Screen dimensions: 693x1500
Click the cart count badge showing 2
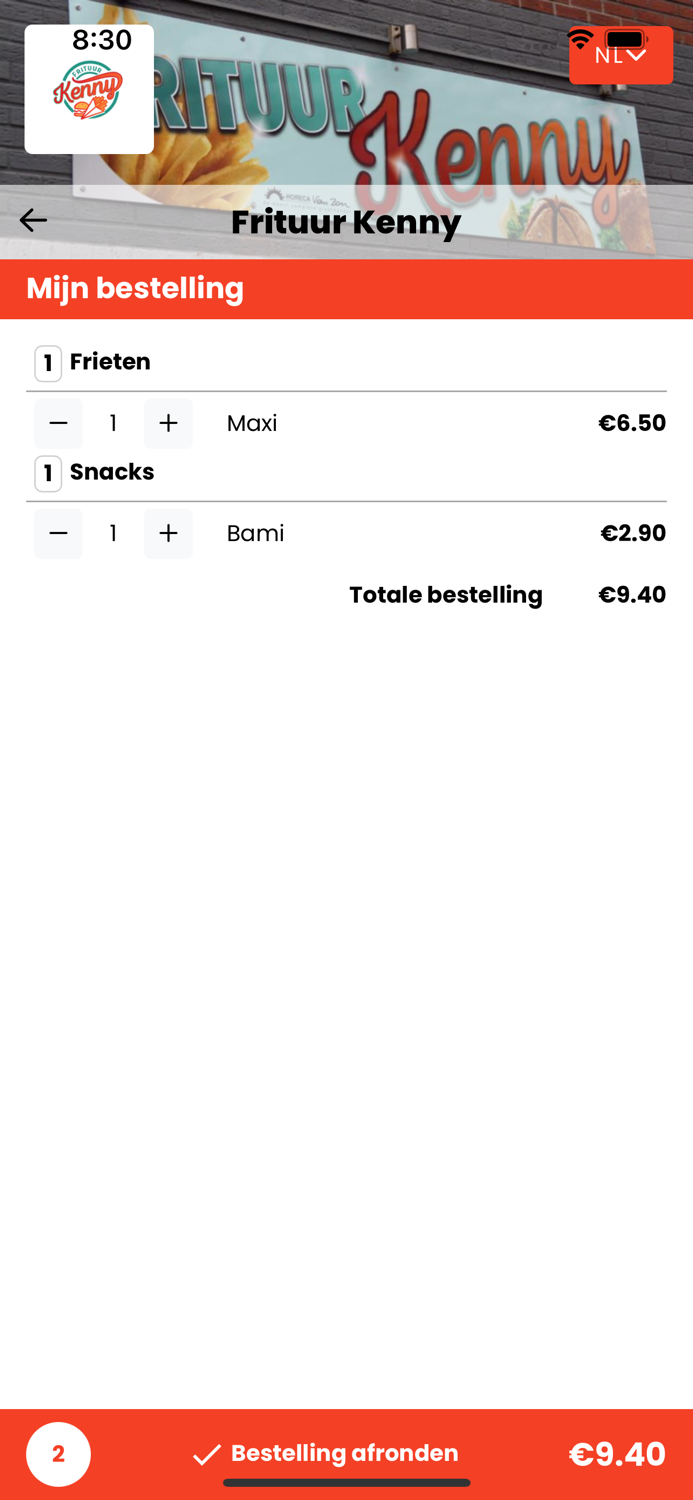coord(58,1455)
